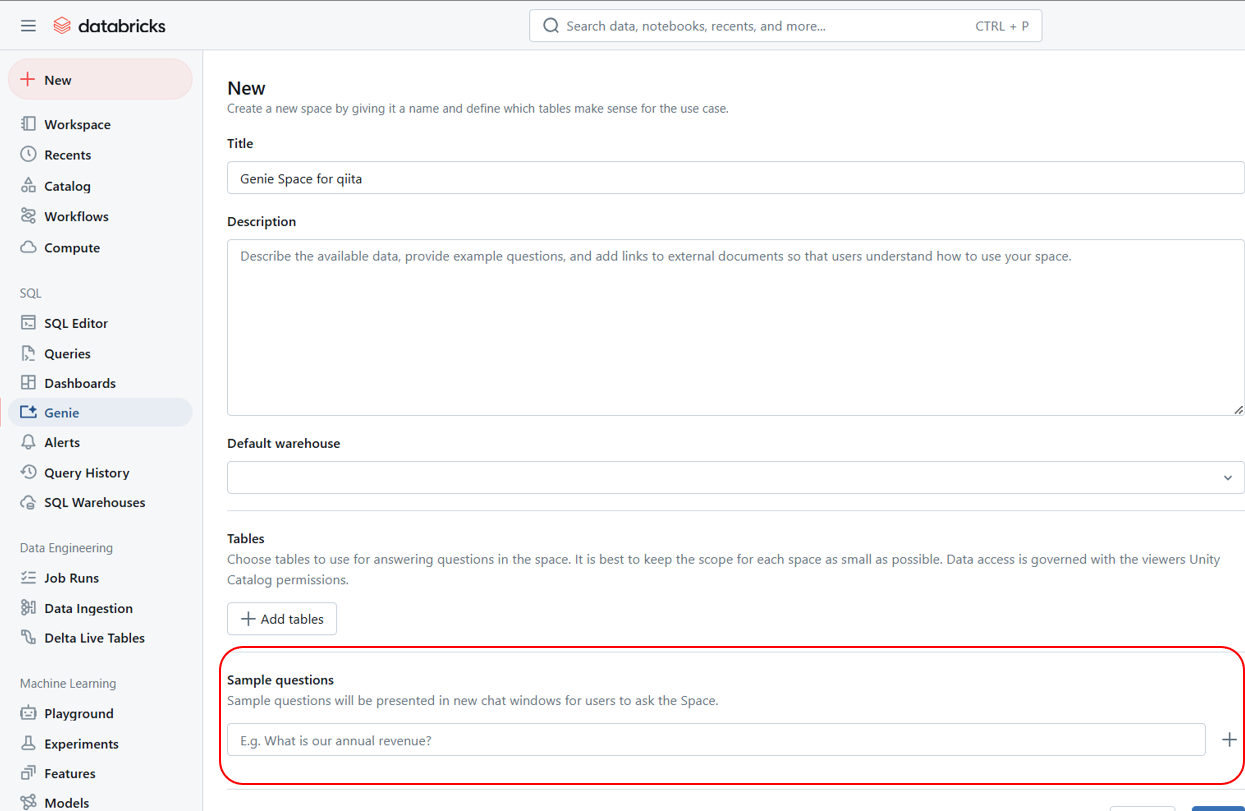The image size is (1245, 811).
Task: Click the plus icon in New button
Action: point(28,80)
